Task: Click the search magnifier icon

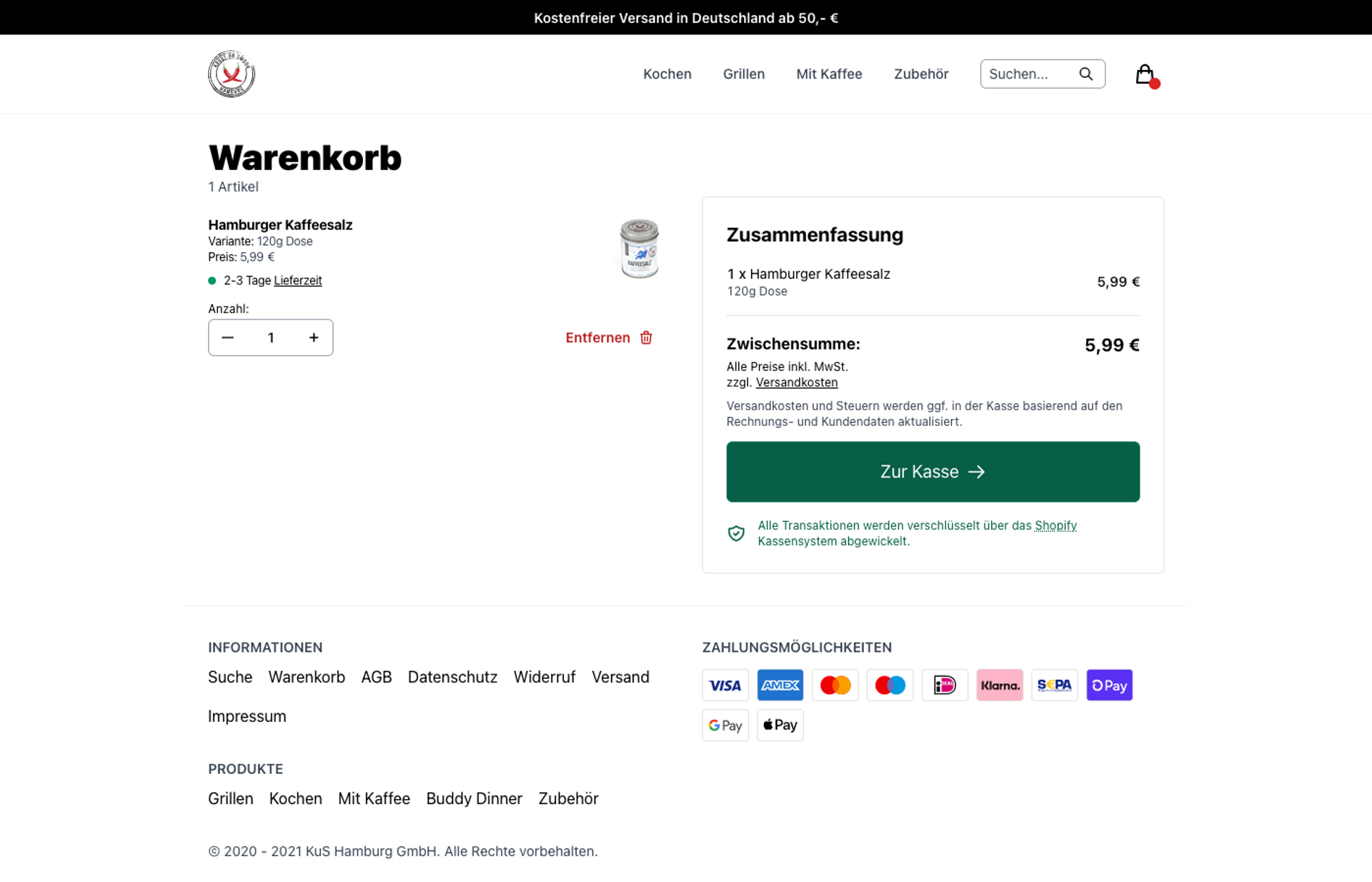Action: click(x=1085, y=74)
